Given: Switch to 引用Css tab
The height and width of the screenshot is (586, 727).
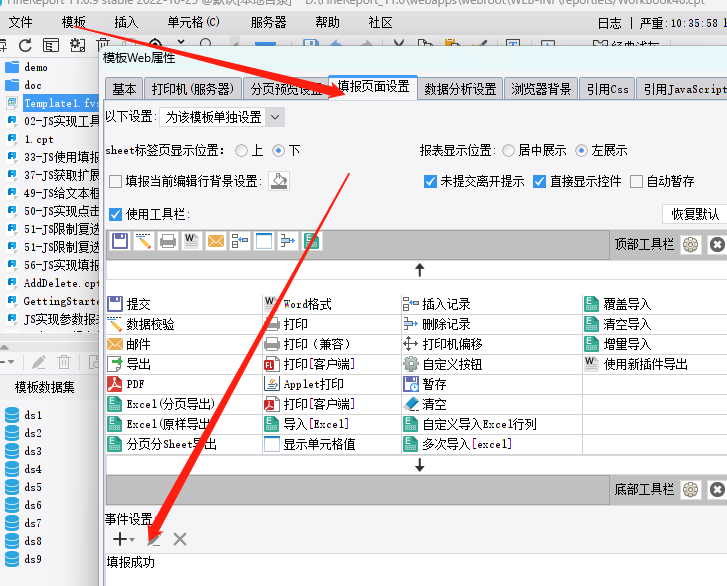Looking at the screenshot, I should point(607,89).
